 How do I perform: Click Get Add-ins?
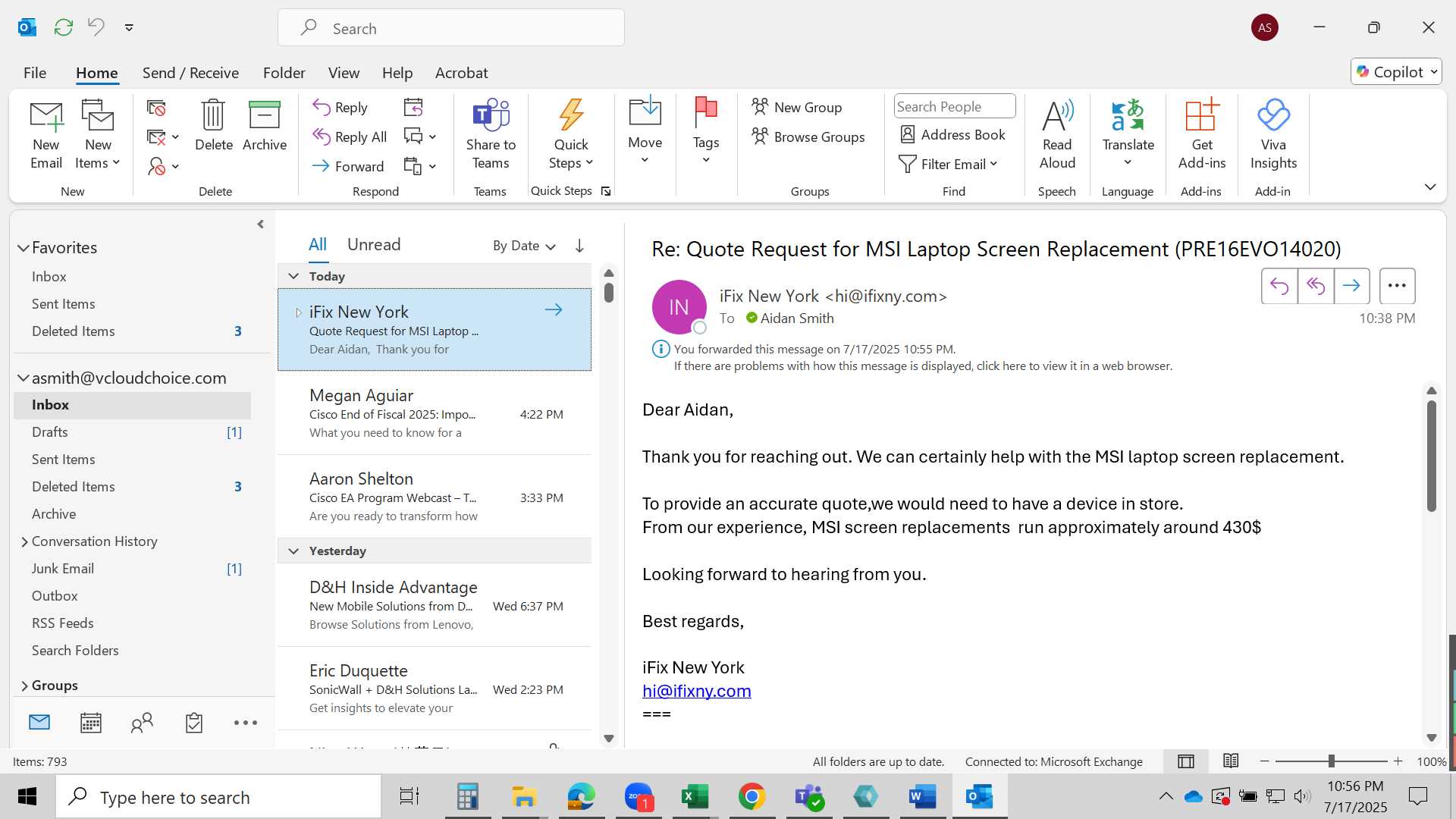[1201, 135]
